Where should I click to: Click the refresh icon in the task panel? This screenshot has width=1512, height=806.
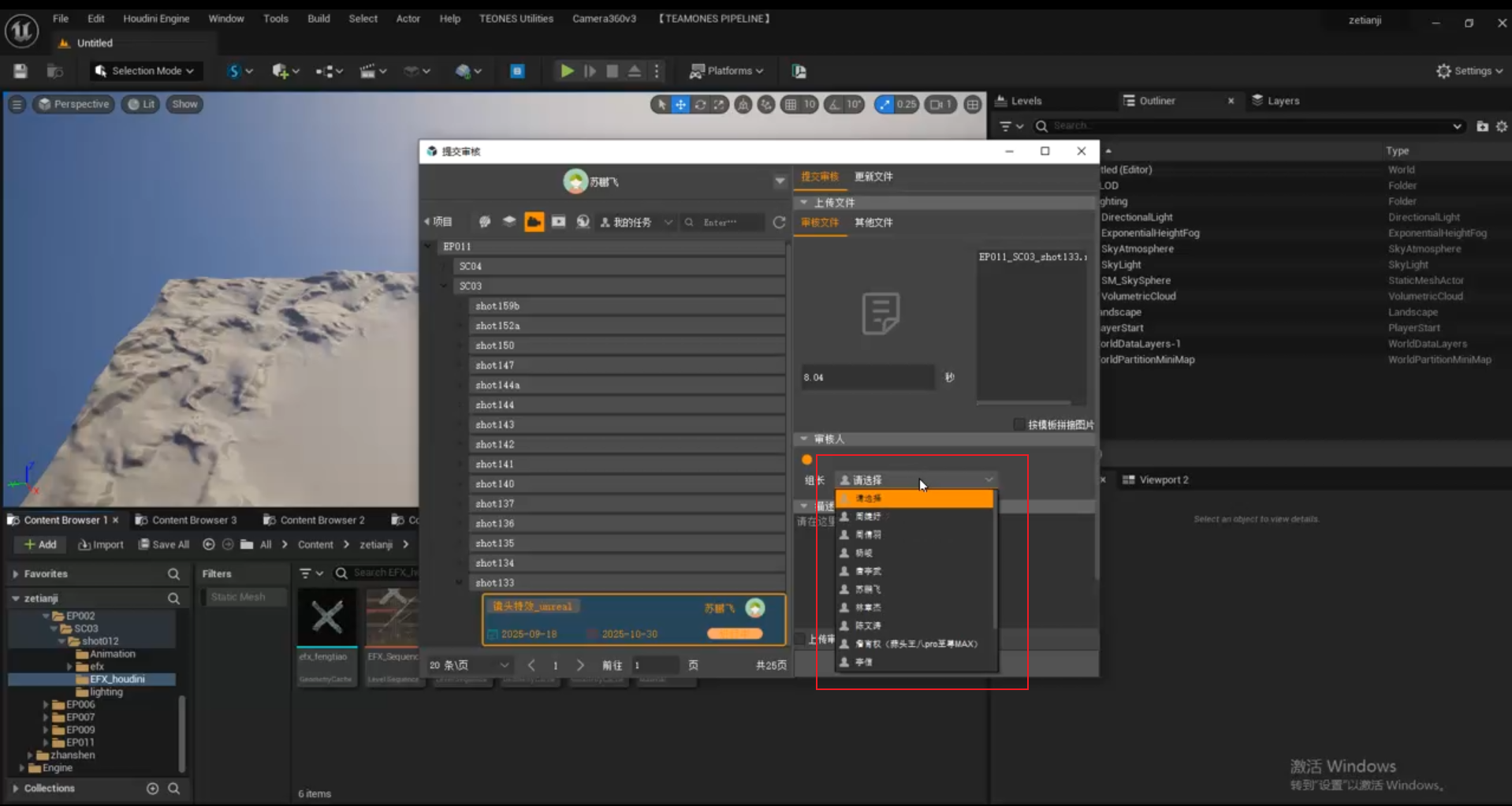(779, 222)
